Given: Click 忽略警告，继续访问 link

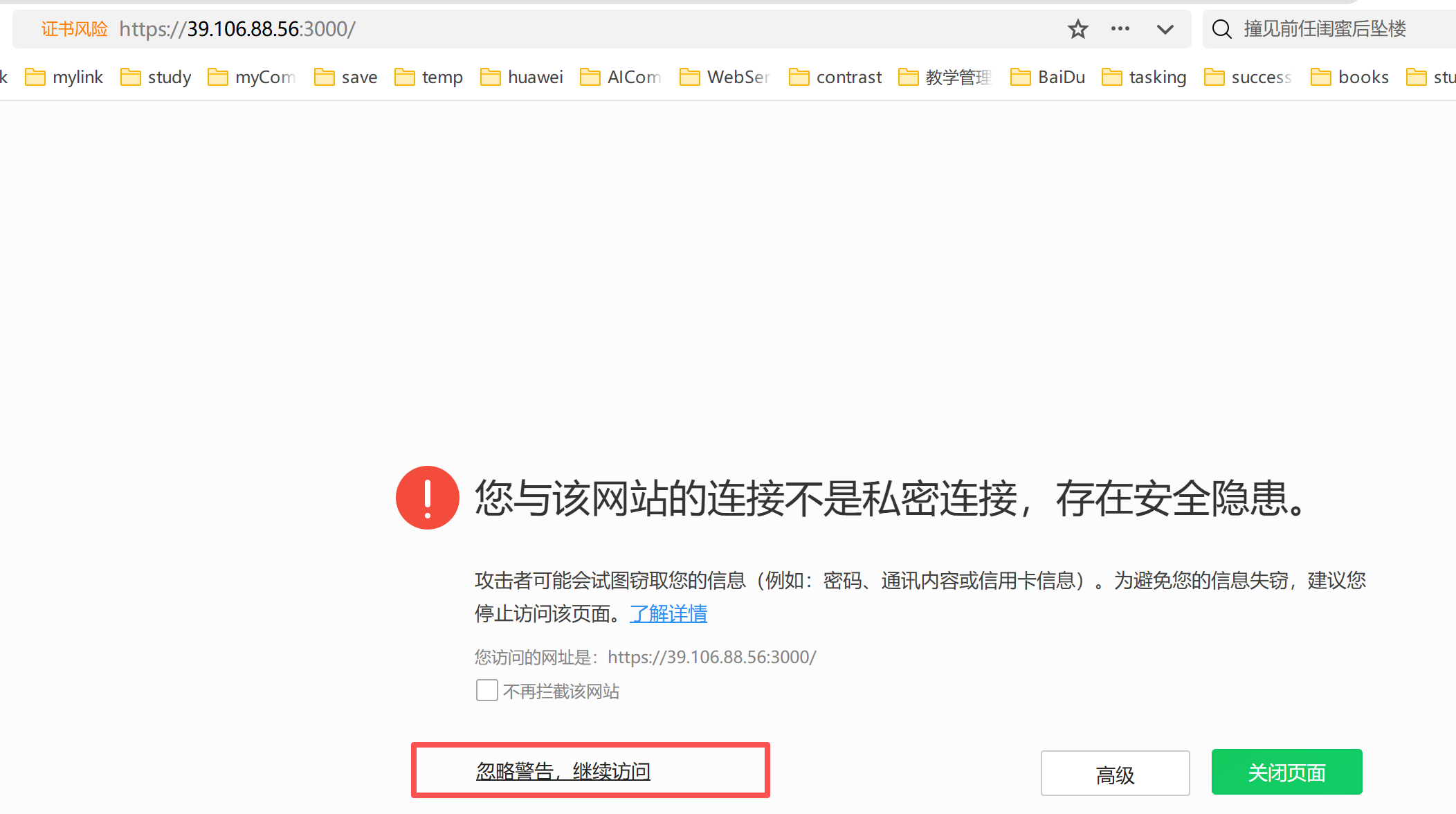Looking at the screenshot, I should click(563, 770).
